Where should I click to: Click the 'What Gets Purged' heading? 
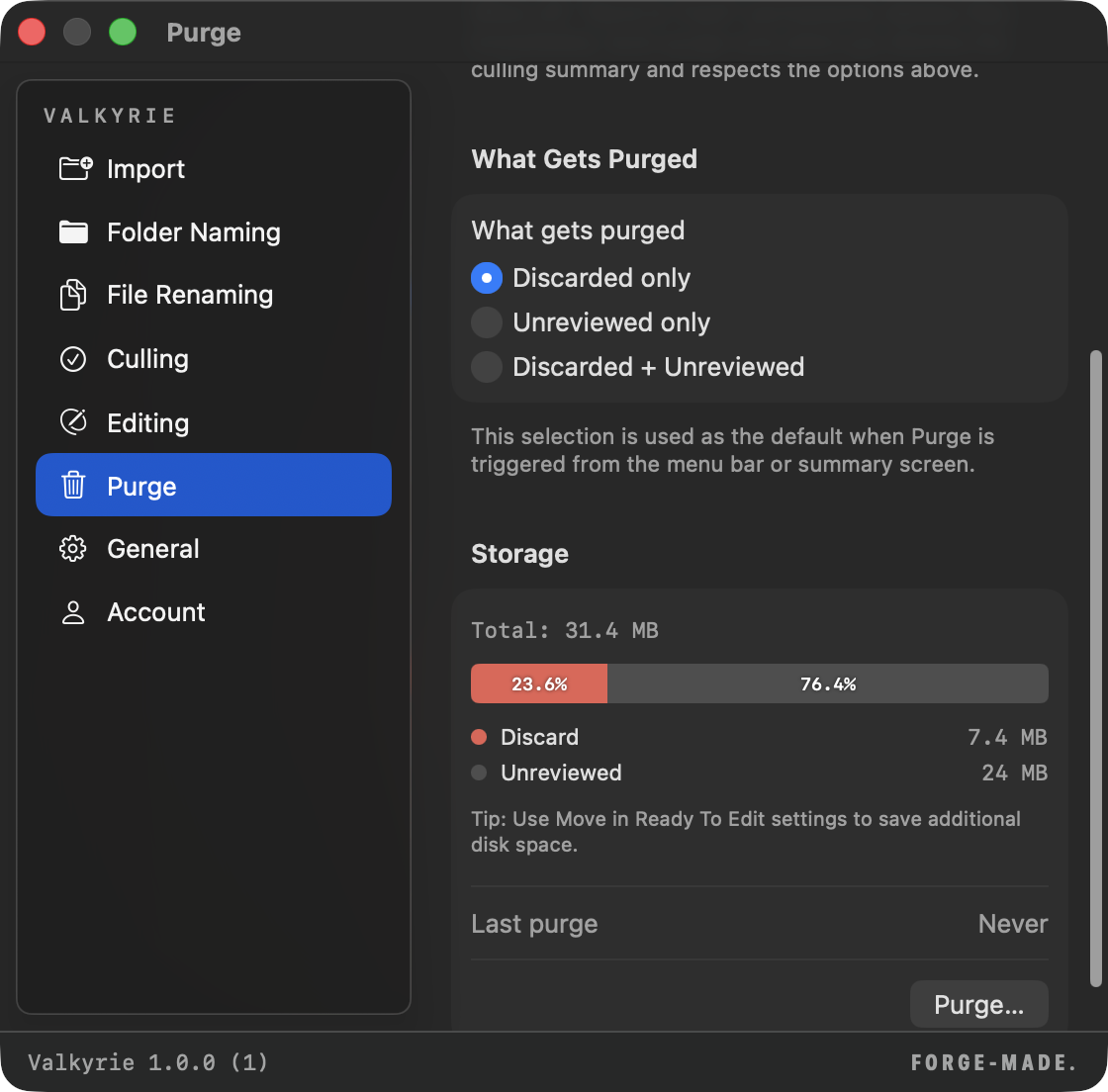tap(585, 159)
